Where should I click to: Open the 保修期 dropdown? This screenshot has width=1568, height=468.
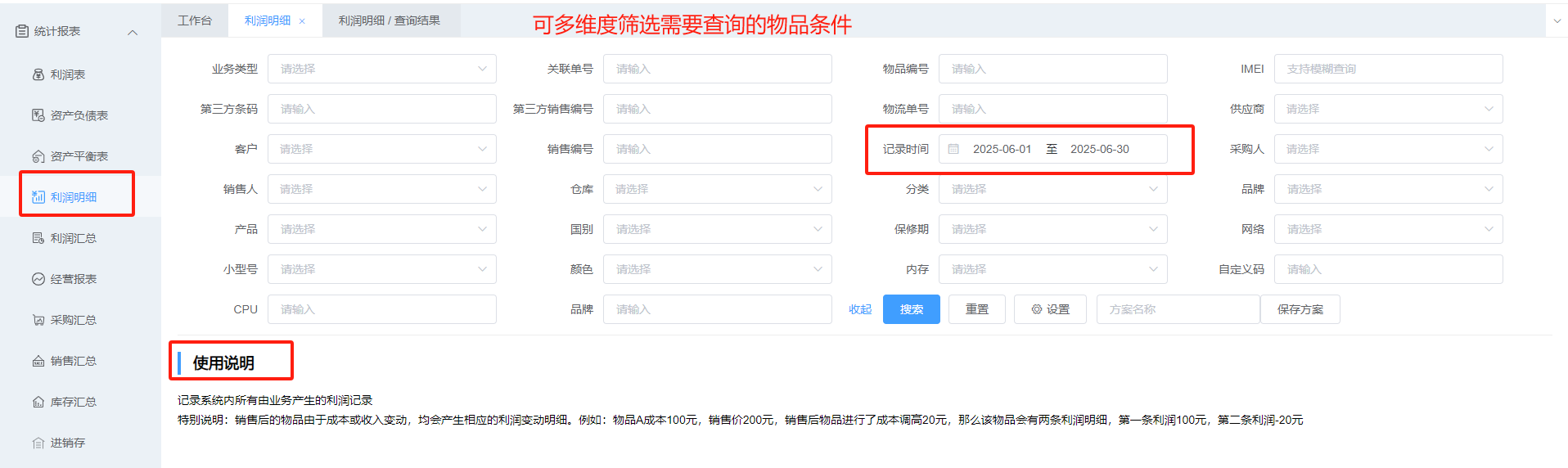[x=1053, y=229]
